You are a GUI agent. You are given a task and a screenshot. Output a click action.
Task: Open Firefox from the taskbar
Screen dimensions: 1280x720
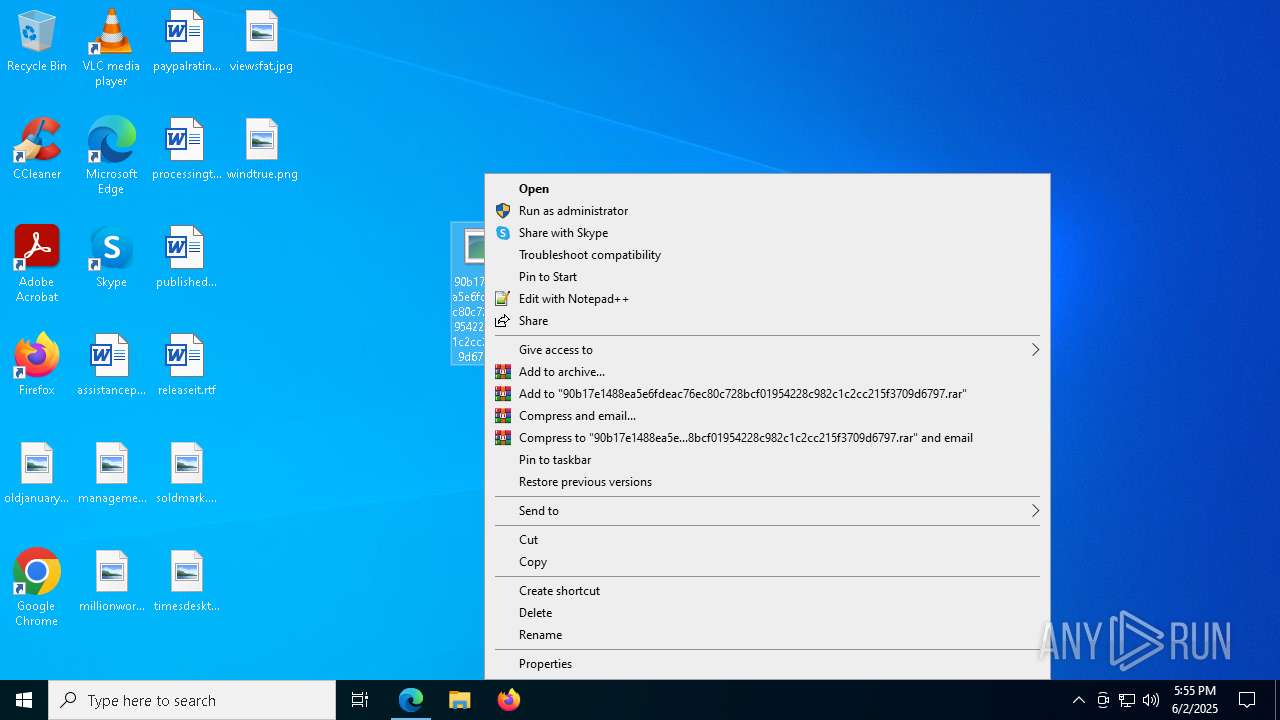(x=509, y=700)
